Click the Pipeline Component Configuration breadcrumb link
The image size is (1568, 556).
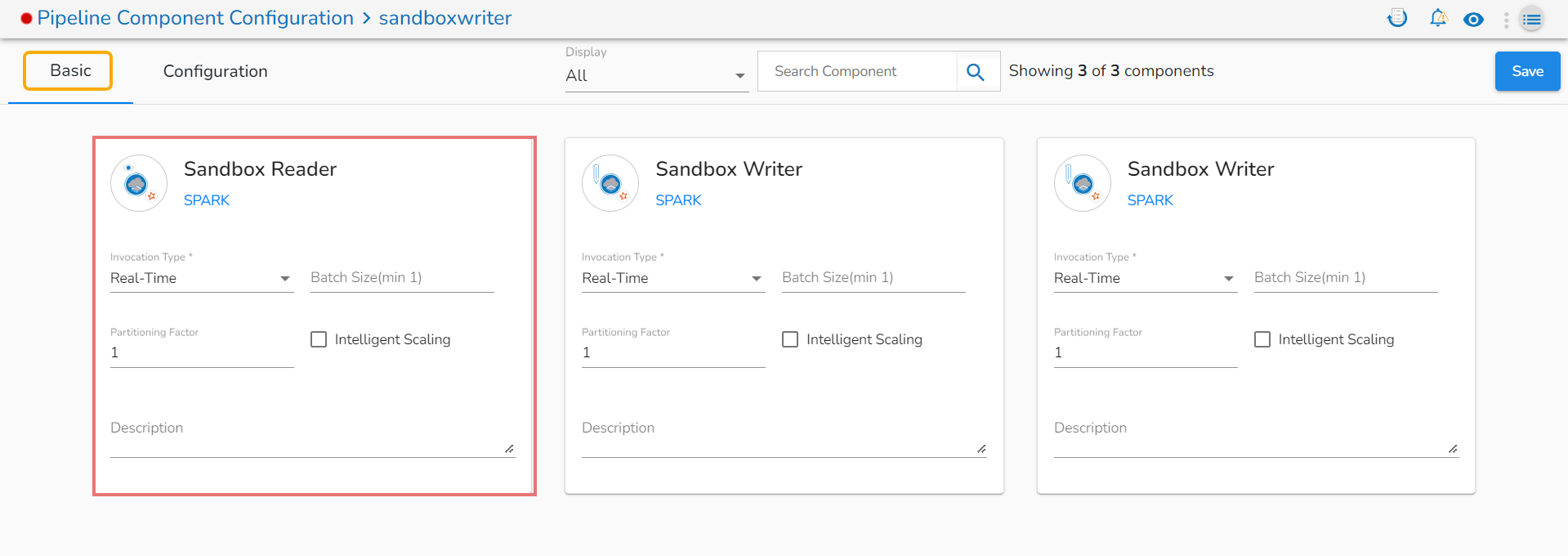click(x=195, y=18)
